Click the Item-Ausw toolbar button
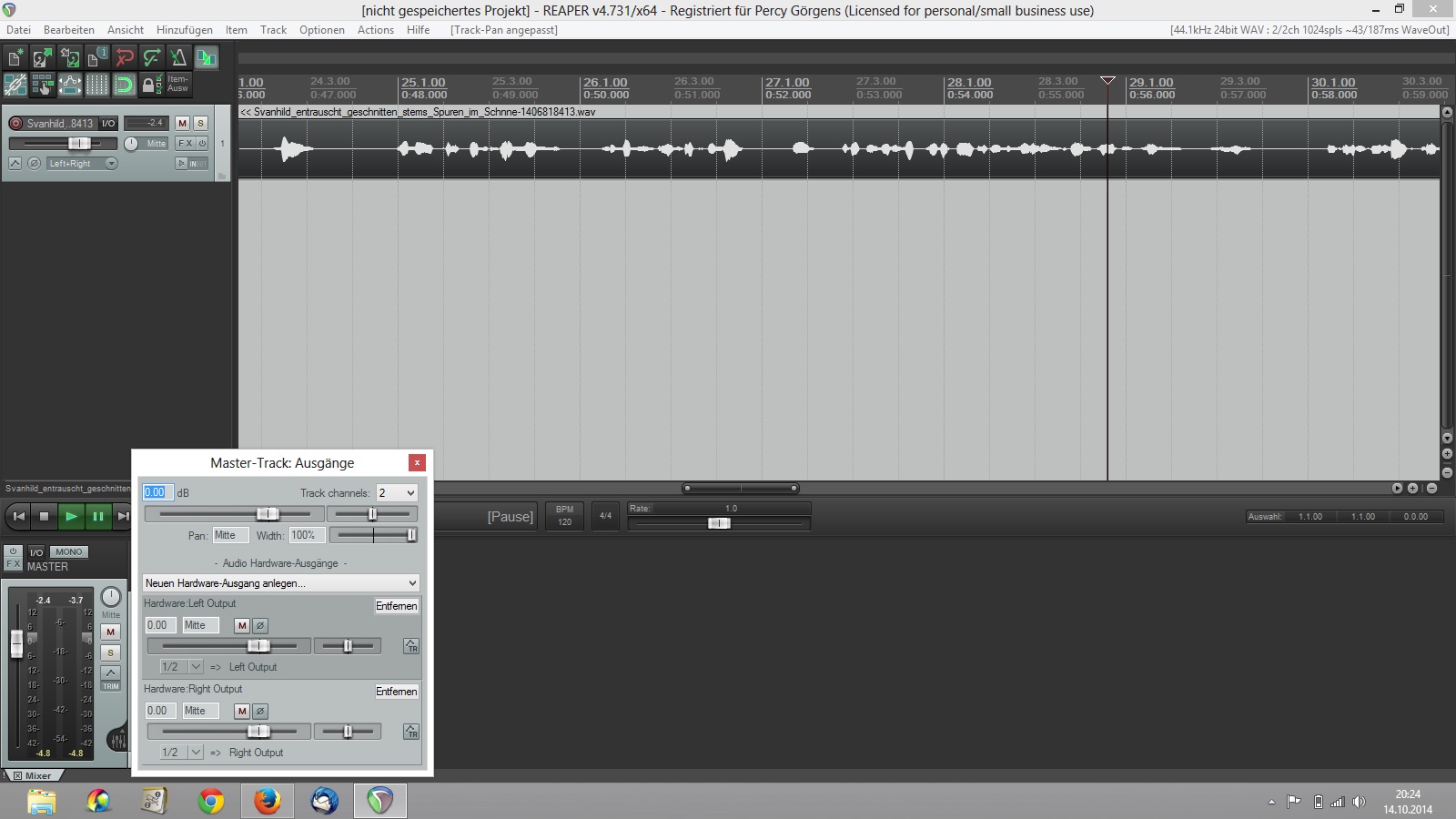1456x819 pixels. [179, 85]
